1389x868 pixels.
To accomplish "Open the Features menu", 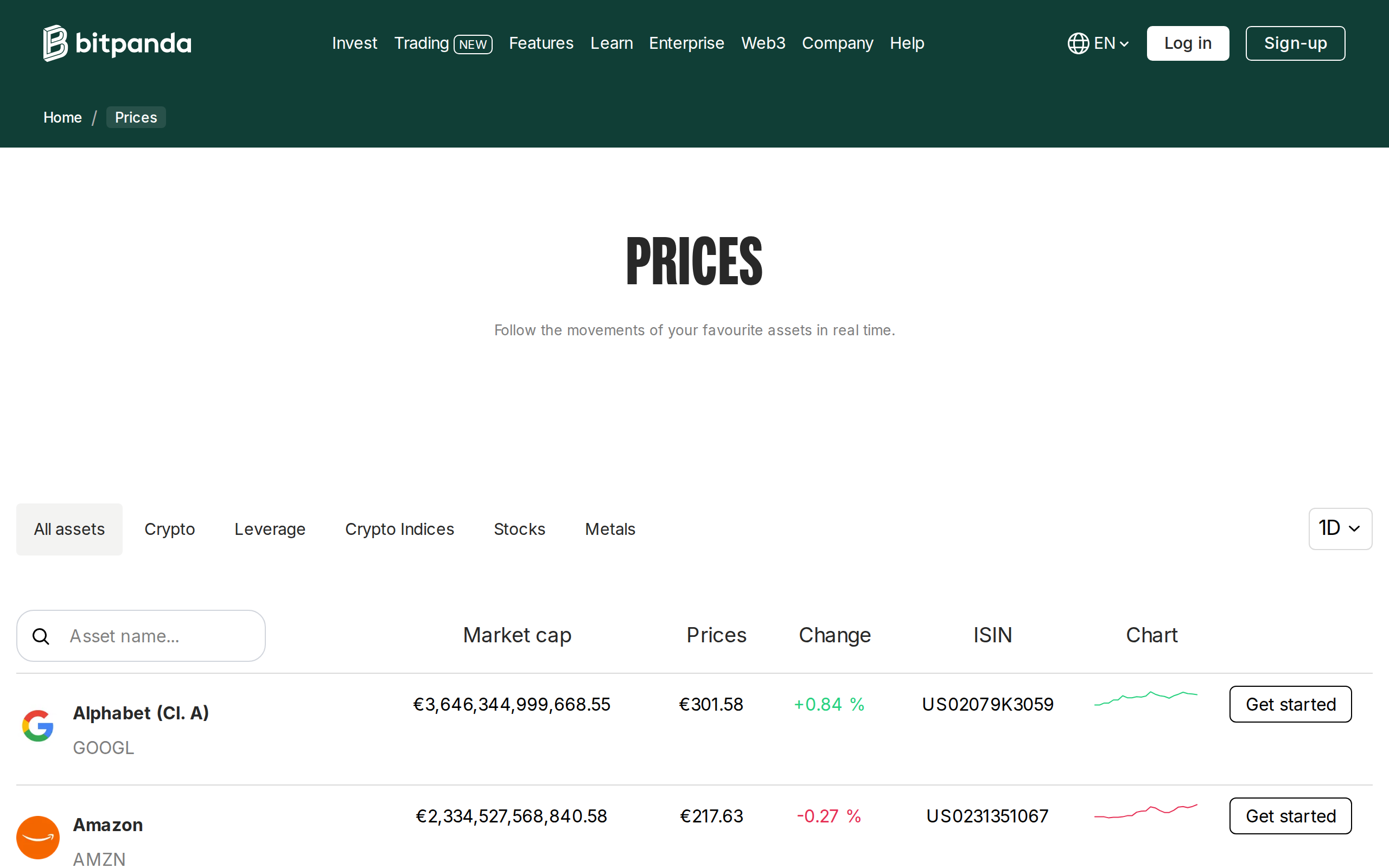I will [x=540, y=43].
